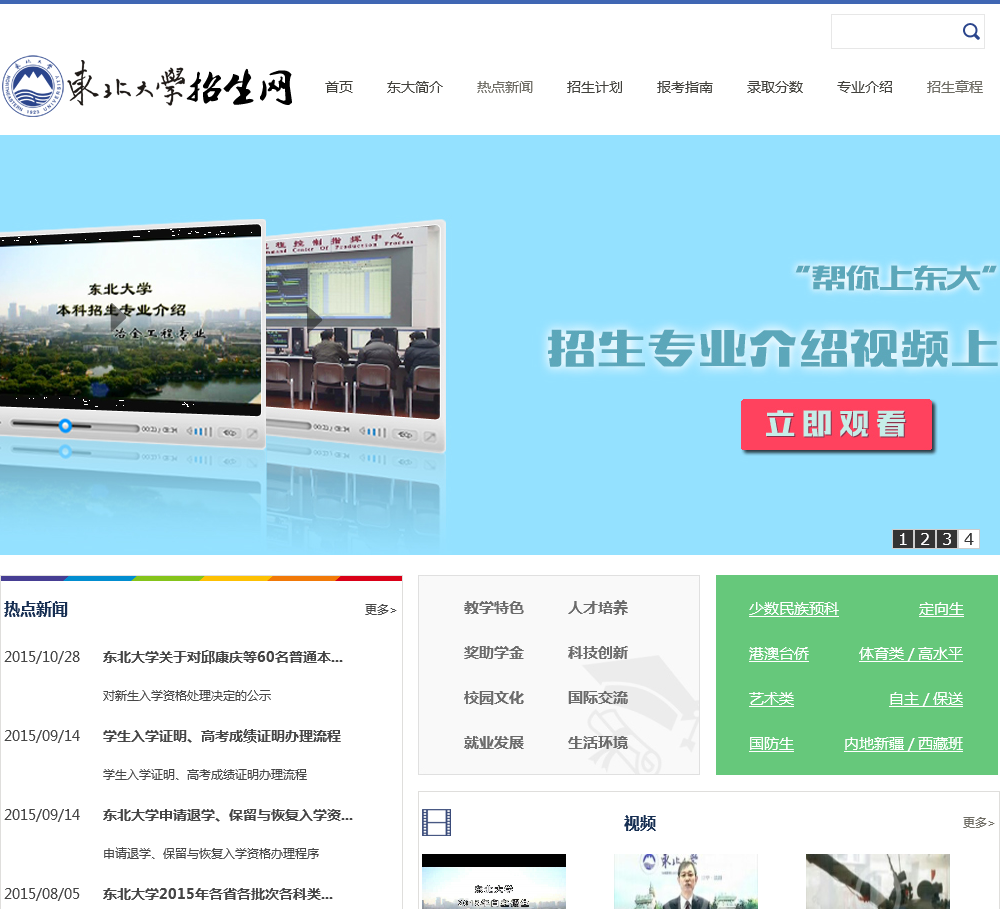Open news 东北大学关于对邱康庆等60名普通本...
The height and width of the screenshot is (909, 1000).
pyautogui.click(x=223, y=657)
